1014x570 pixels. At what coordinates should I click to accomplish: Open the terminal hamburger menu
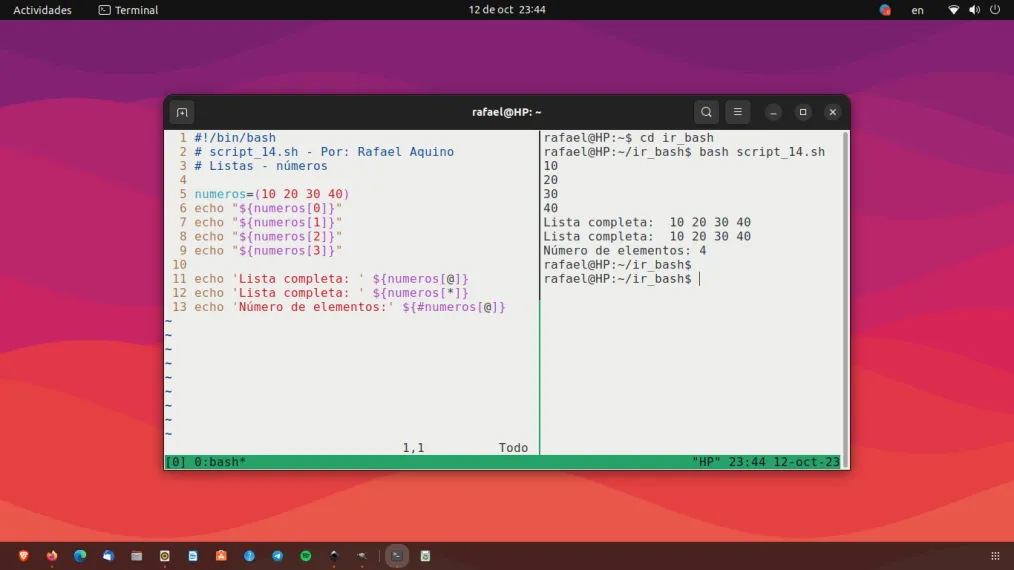pyautogui.click(x=737, y=112)
